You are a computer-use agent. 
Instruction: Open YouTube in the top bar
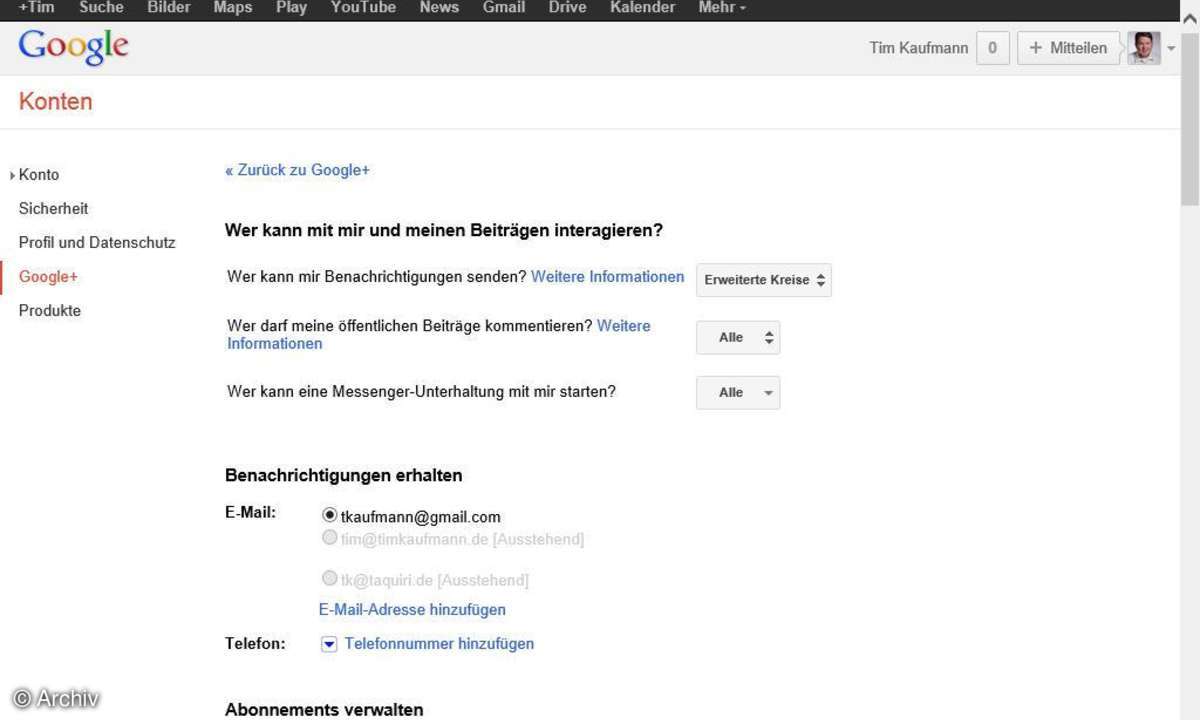point(363,8)
